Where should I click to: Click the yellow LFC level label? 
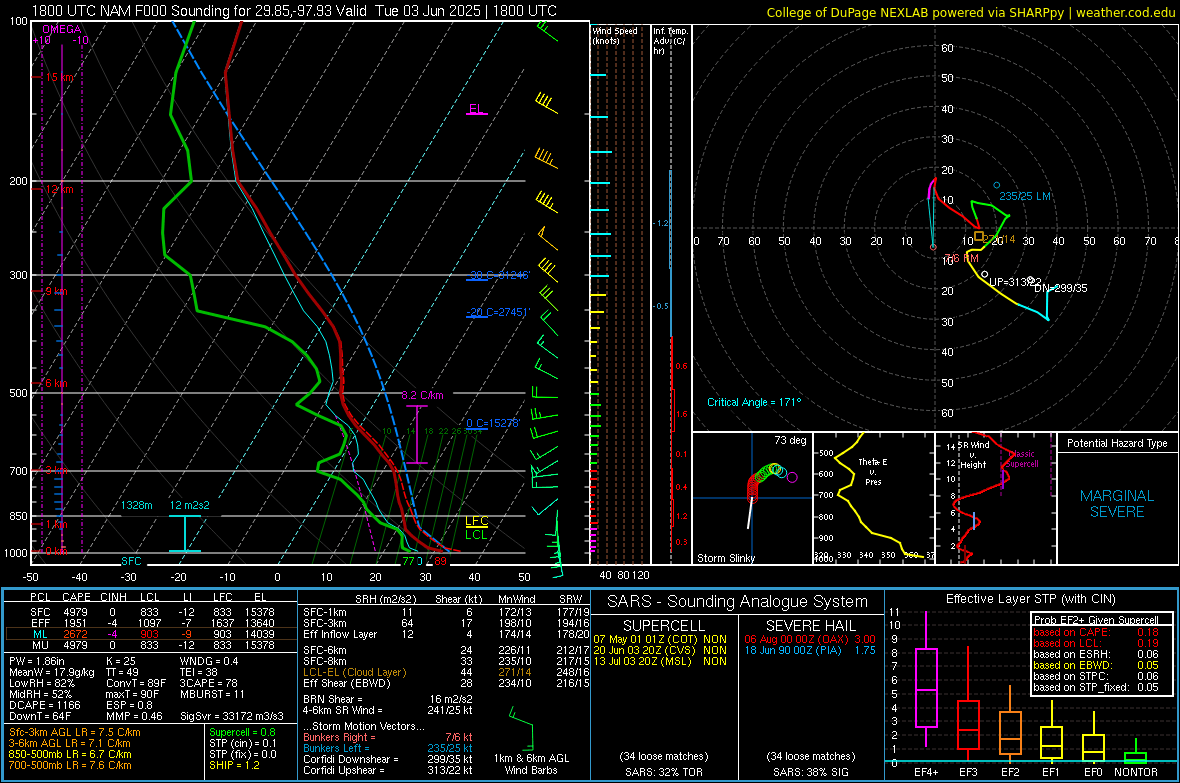coord(476,521)
